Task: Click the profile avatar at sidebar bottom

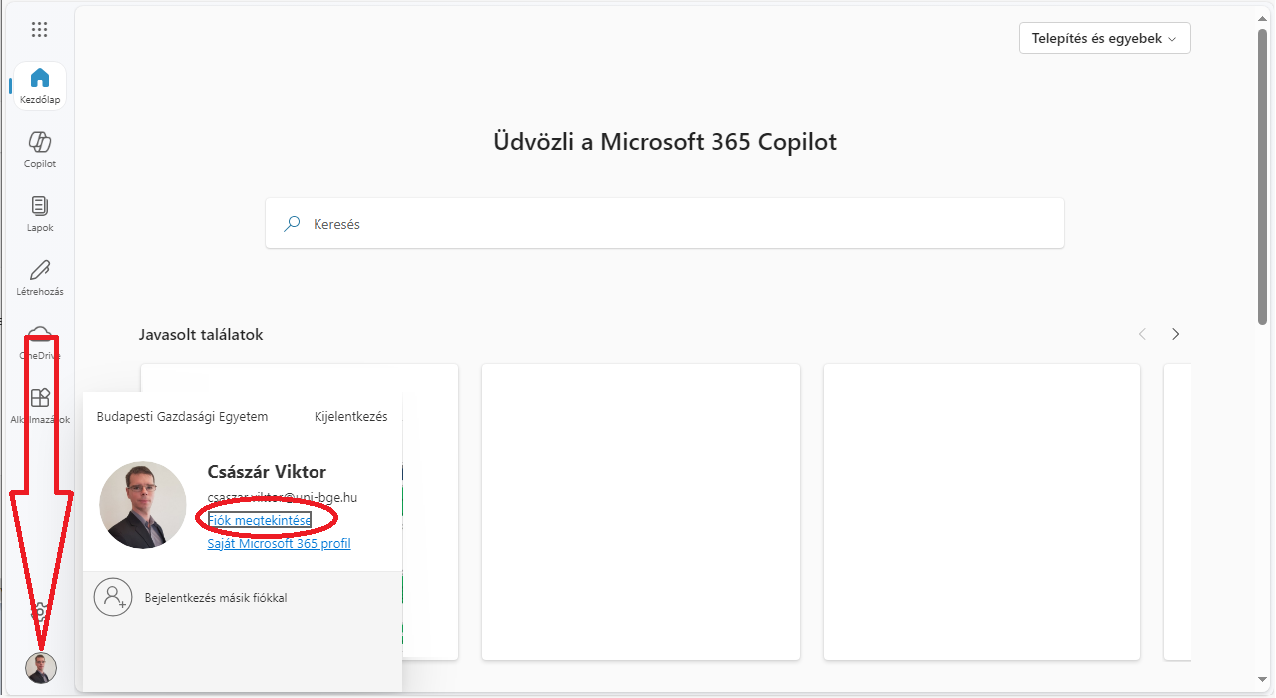Action: [x=41, y=667]
